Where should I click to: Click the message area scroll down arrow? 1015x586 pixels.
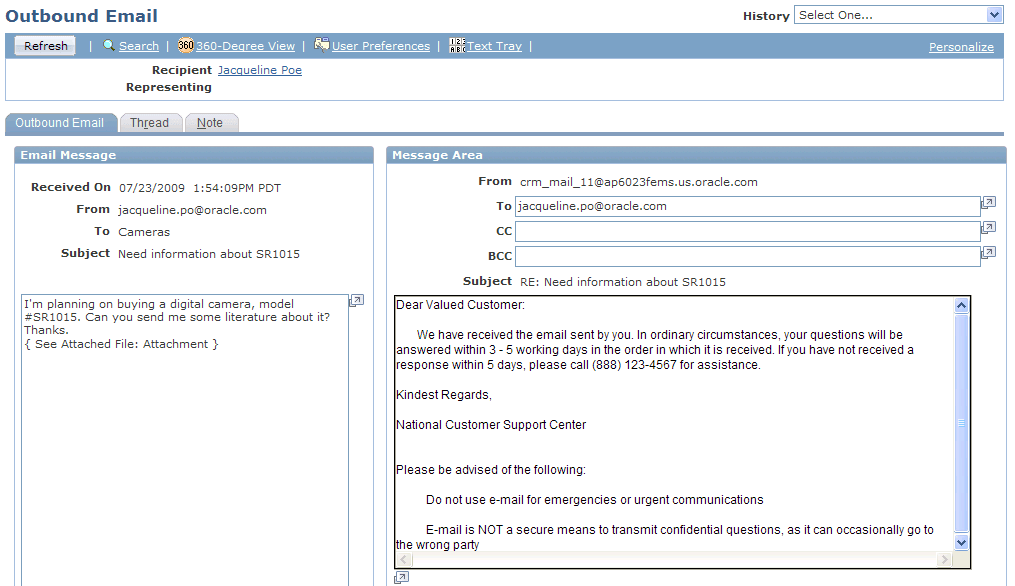[x=961, y=541]
